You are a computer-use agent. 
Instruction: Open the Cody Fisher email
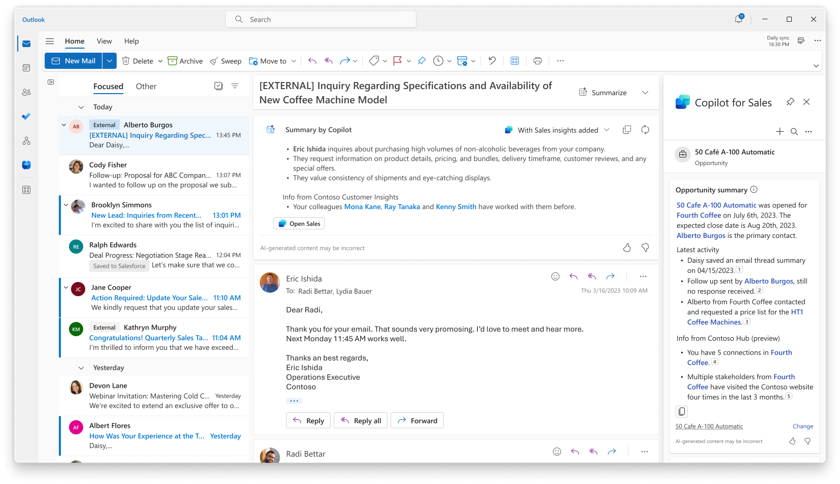(154, 175)
